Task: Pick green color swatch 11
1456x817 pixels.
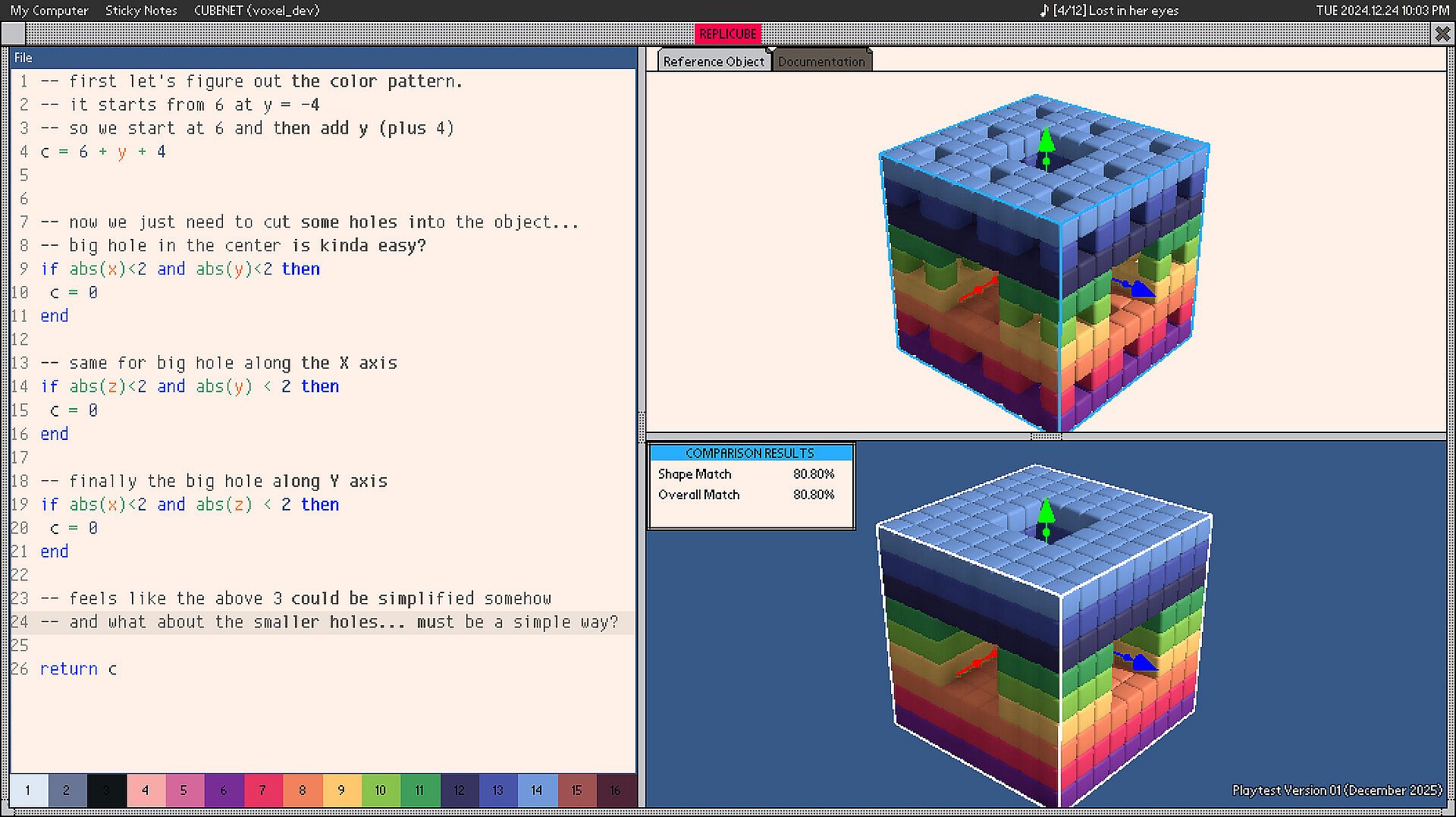Action: (420, 790)
